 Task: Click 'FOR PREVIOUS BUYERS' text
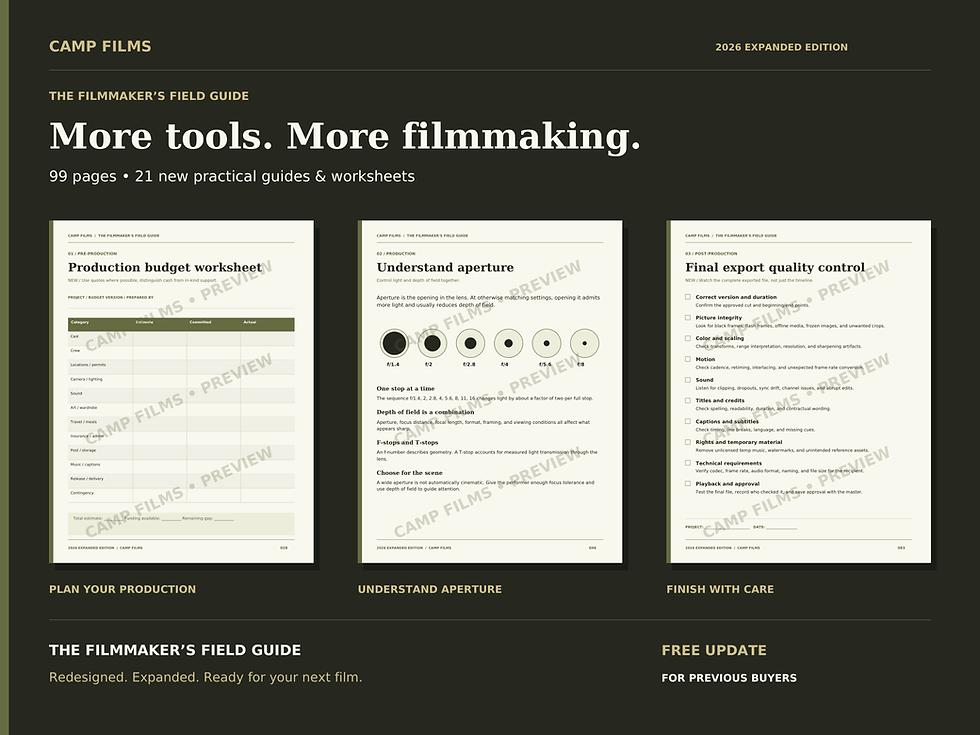click(729, 678)
